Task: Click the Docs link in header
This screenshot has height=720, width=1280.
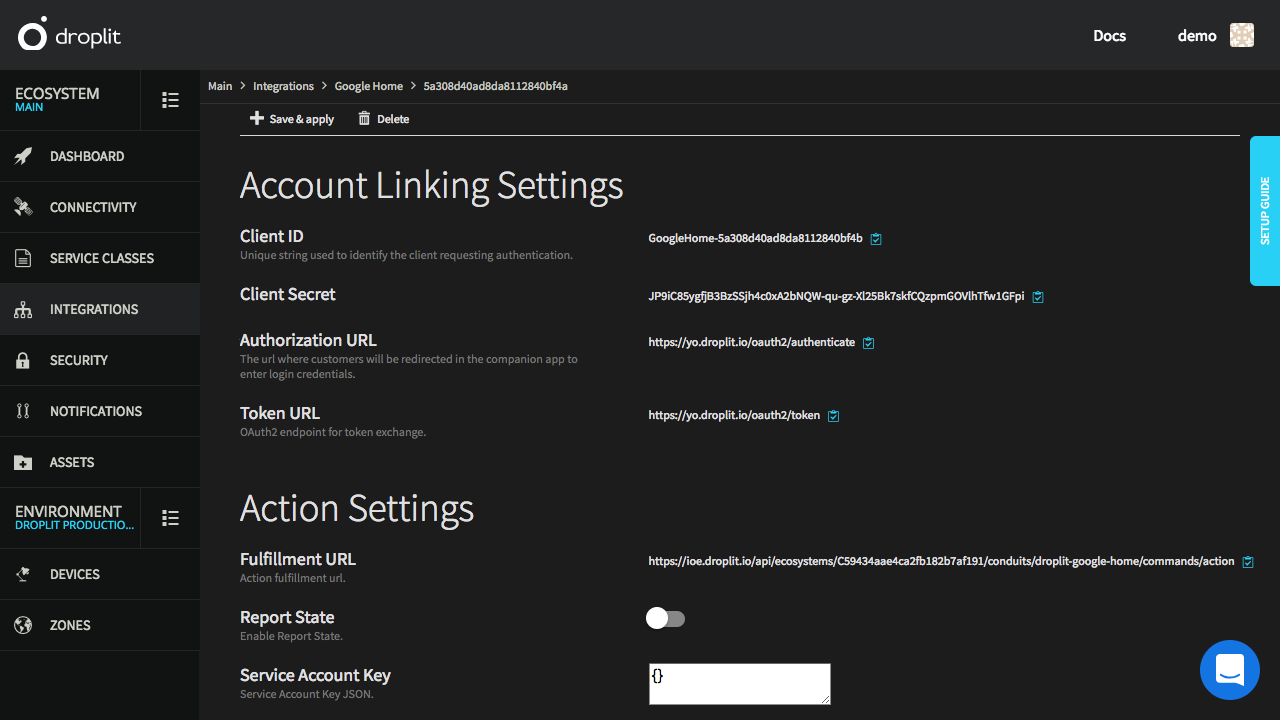Action: [x=1109, y=36]
